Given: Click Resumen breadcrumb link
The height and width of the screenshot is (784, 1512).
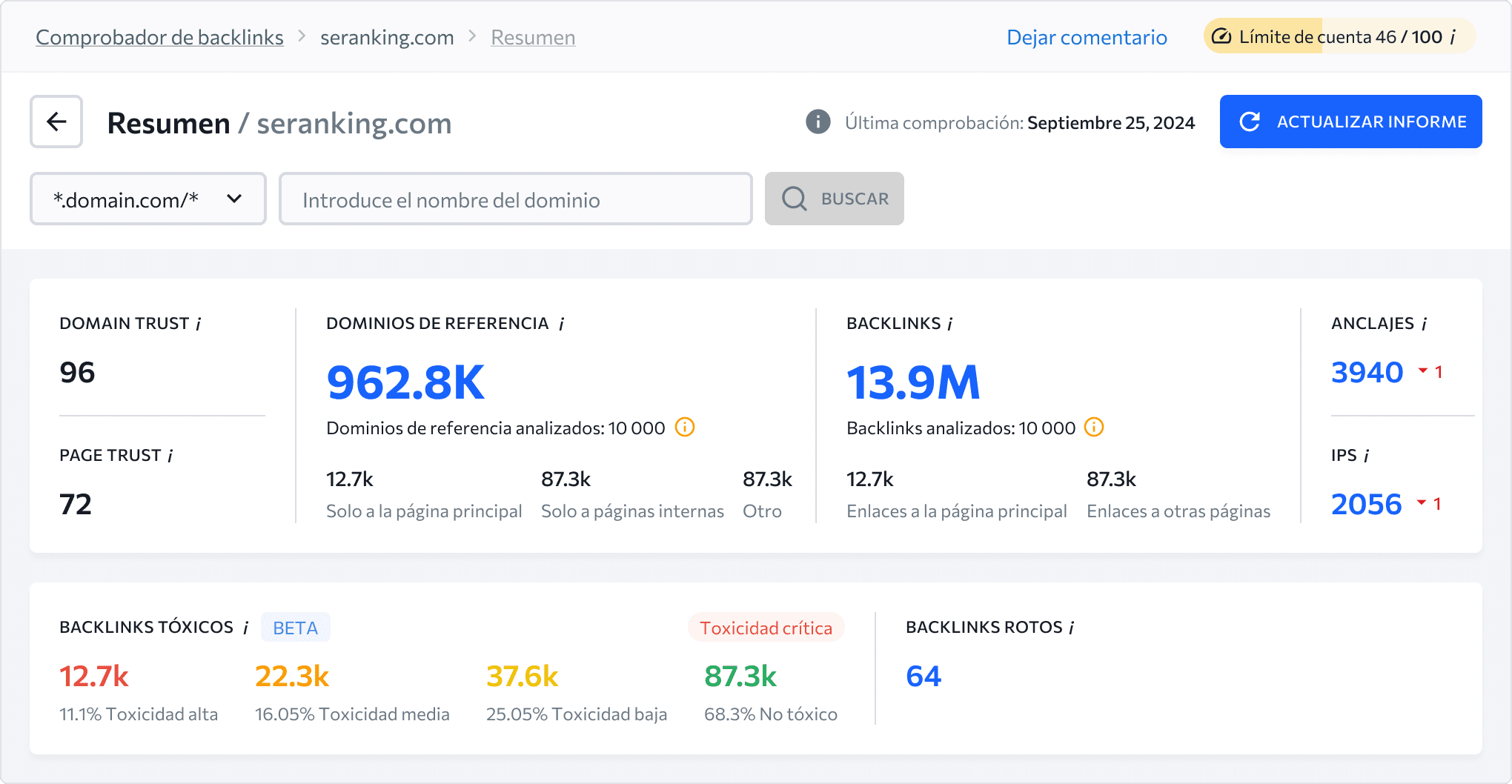Looking at the screenshot, I should [x=533, y=37].
